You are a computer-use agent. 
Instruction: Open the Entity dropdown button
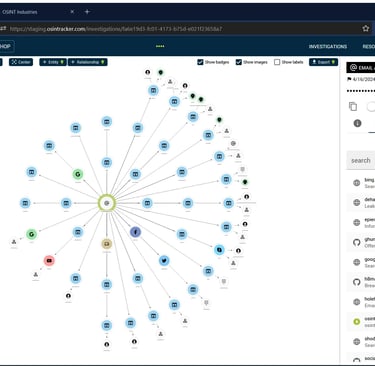click(x=53, y=62)
